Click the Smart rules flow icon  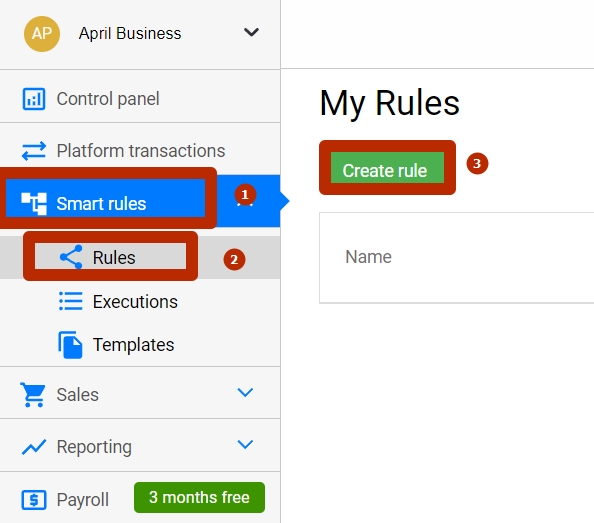pyautogui.click(x=34, y=203)
